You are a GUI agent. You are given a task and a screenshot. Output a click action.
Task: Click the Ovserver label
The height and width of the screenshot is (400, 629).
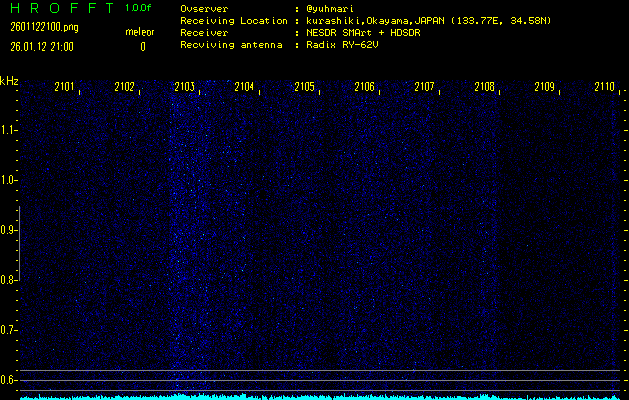[204, 9]
